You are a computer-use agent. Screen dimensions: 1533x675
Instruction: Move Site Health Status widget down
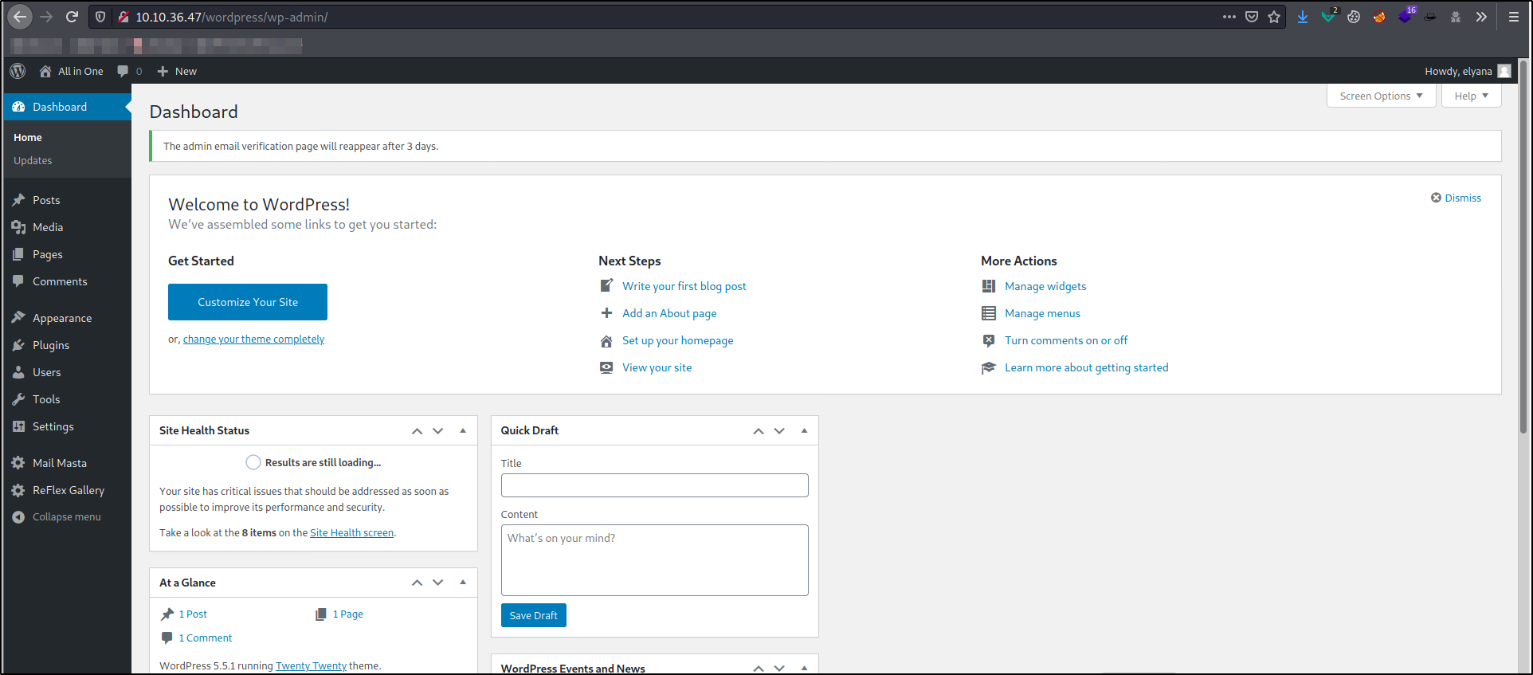click(x=438, y=431)
